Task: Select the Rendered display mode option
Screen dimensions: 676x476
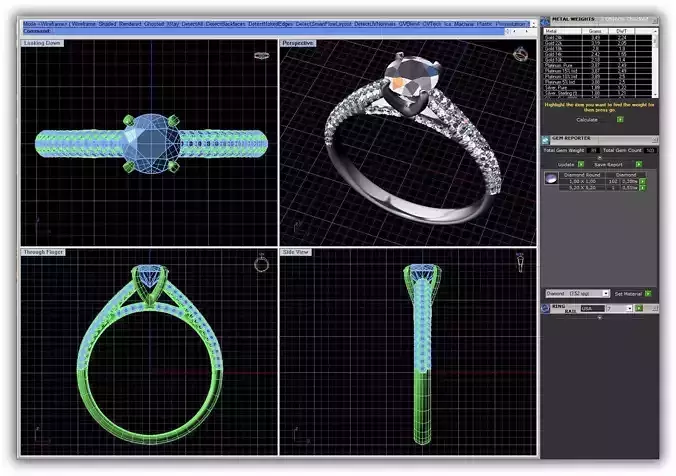Action: click(130, 24)
